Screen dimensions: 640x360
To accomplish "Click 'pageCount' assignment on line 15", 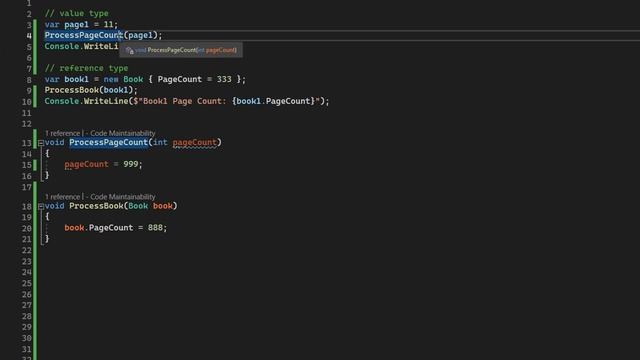I will coord(86,164).
